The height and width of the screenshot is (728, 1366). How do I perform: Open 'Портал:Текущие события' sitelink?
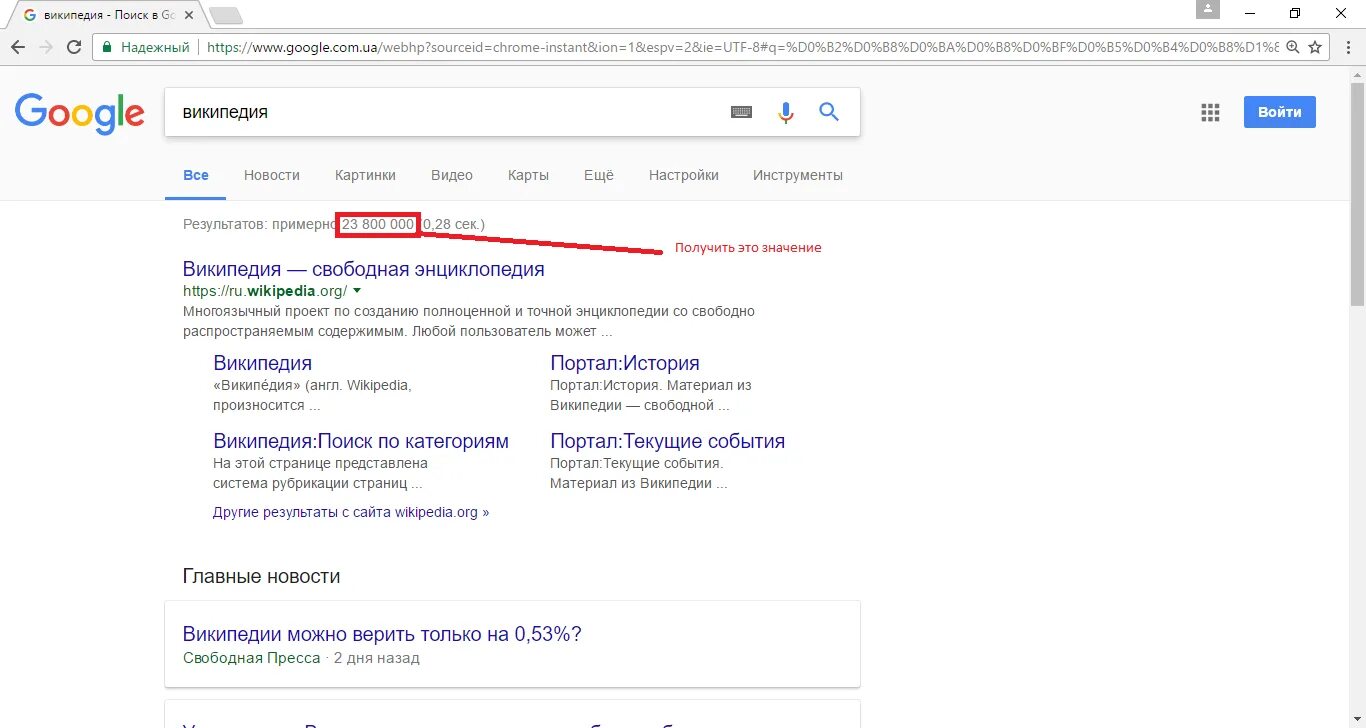pyautogui.click(x=668, y=441)
